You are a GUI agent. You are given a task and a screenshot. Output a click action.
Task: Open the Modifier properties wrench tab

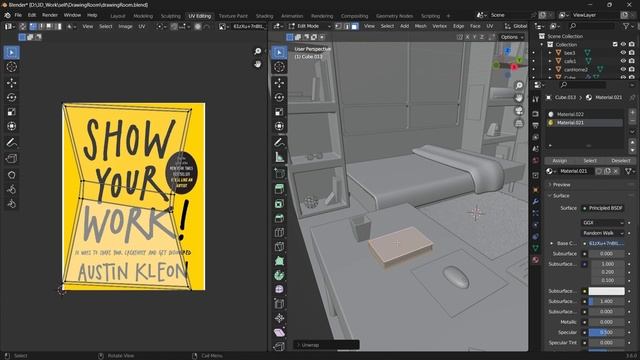coord(536,202)
